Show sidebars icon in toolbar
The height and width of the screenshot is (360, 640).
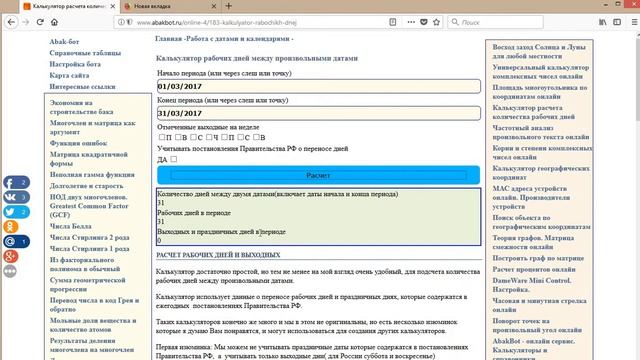(x=617, y=22)
